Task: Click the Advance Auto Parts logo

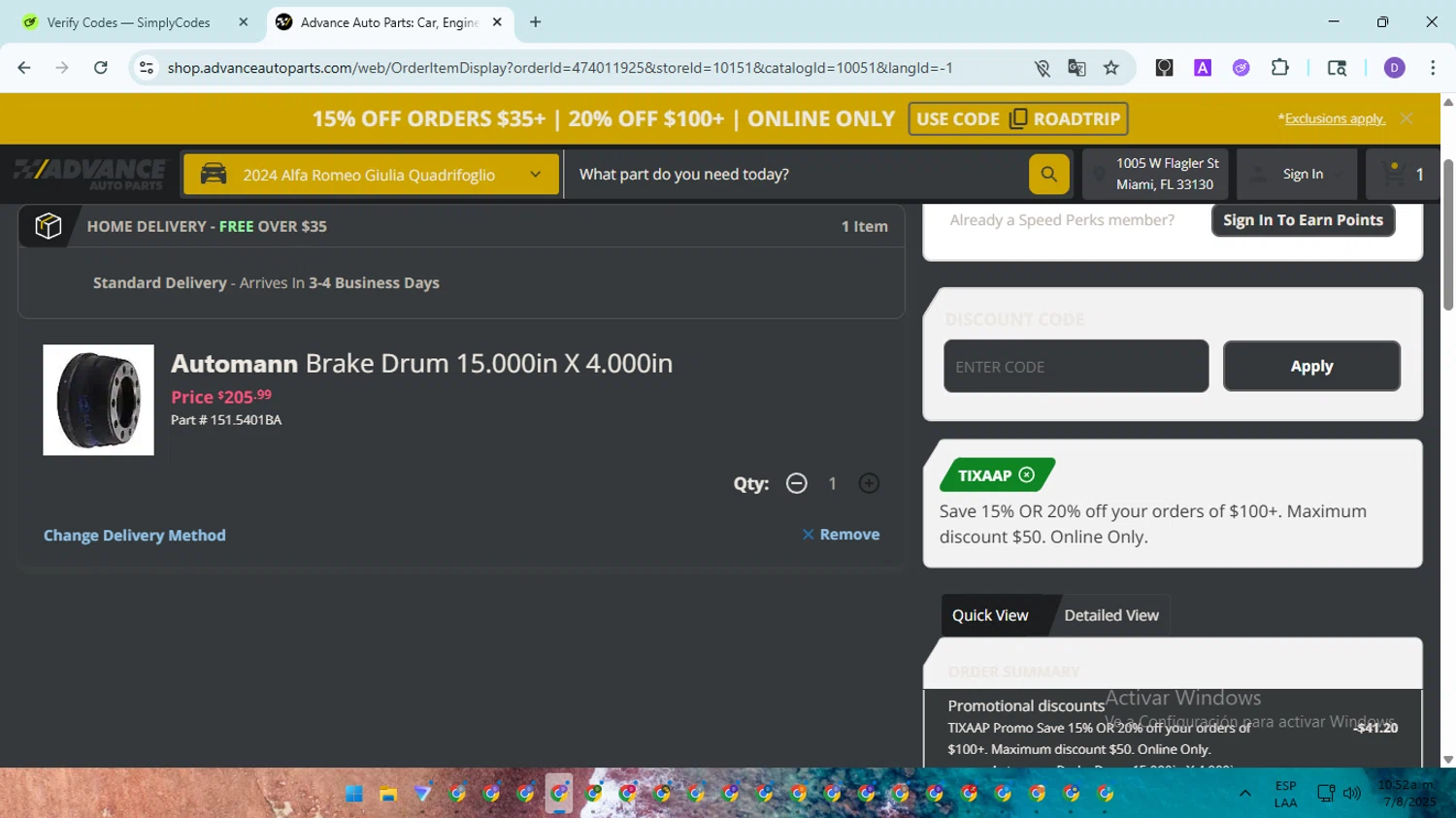Action: coord(90,174)
